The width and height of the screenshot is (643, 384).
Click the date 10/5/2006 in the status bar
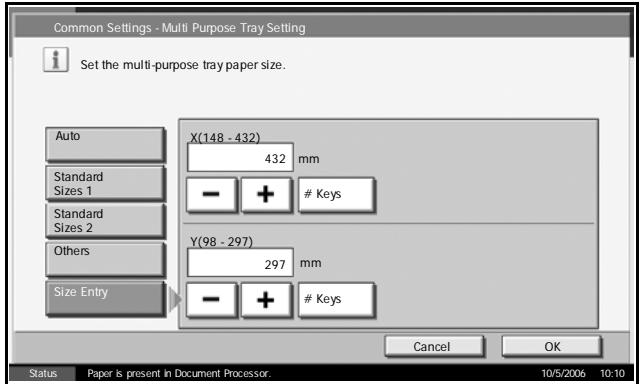[563, 373]
